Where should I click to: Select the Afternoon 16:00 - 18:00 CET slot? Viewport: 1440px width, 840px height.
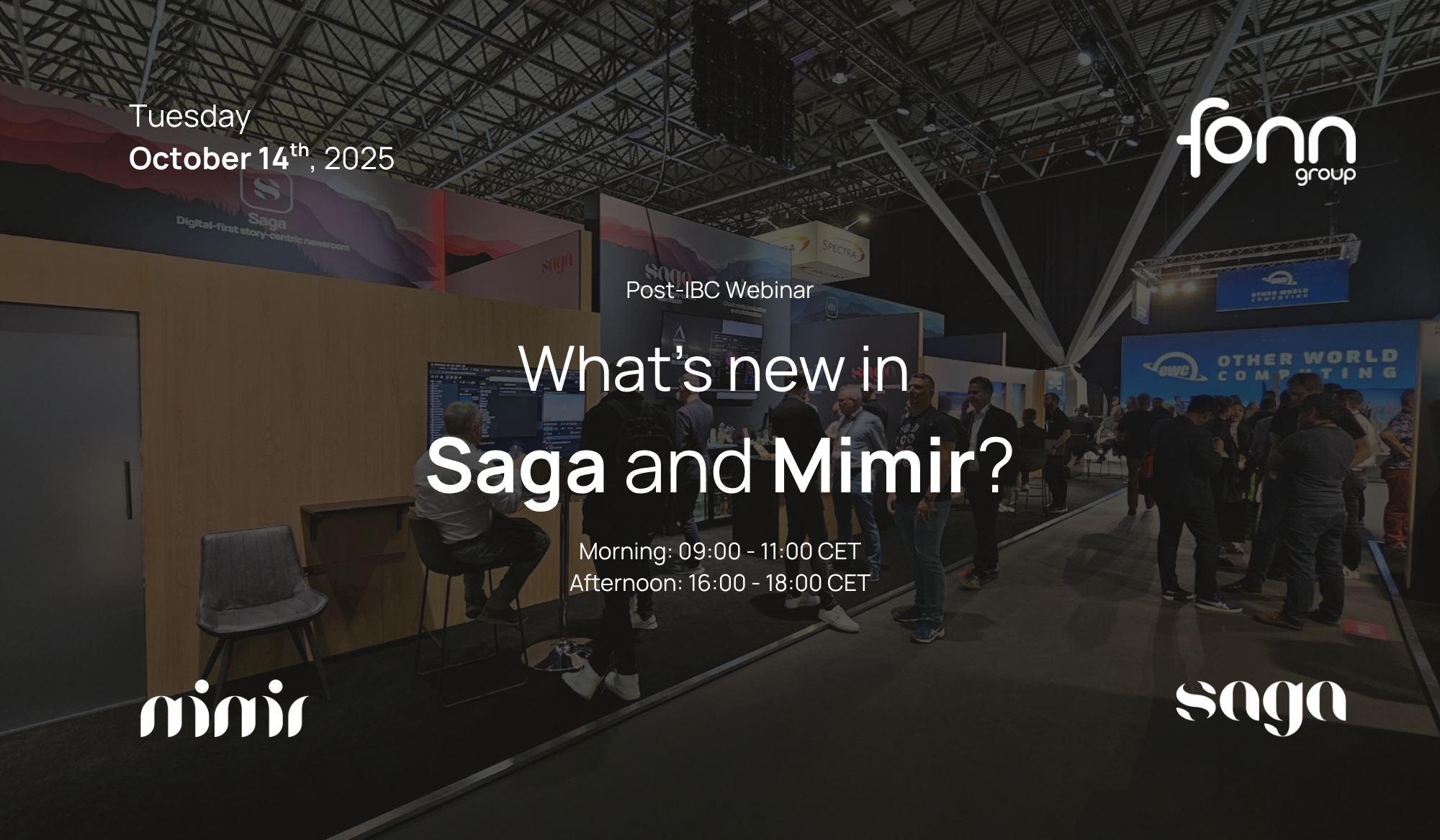[719, 582]
